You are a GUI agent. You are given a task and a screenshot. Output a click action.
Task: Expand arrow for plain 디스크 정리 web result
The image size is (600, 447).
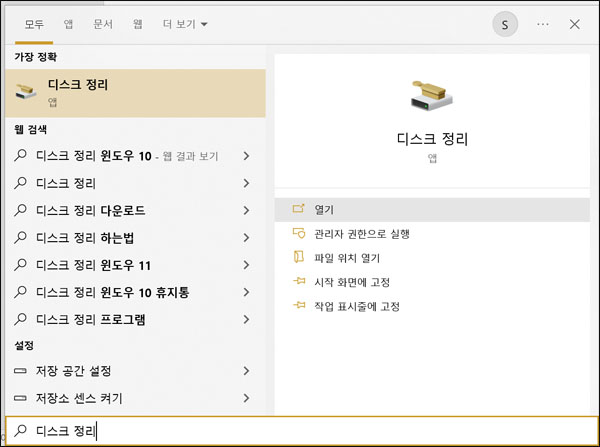(x=246, y=183)
